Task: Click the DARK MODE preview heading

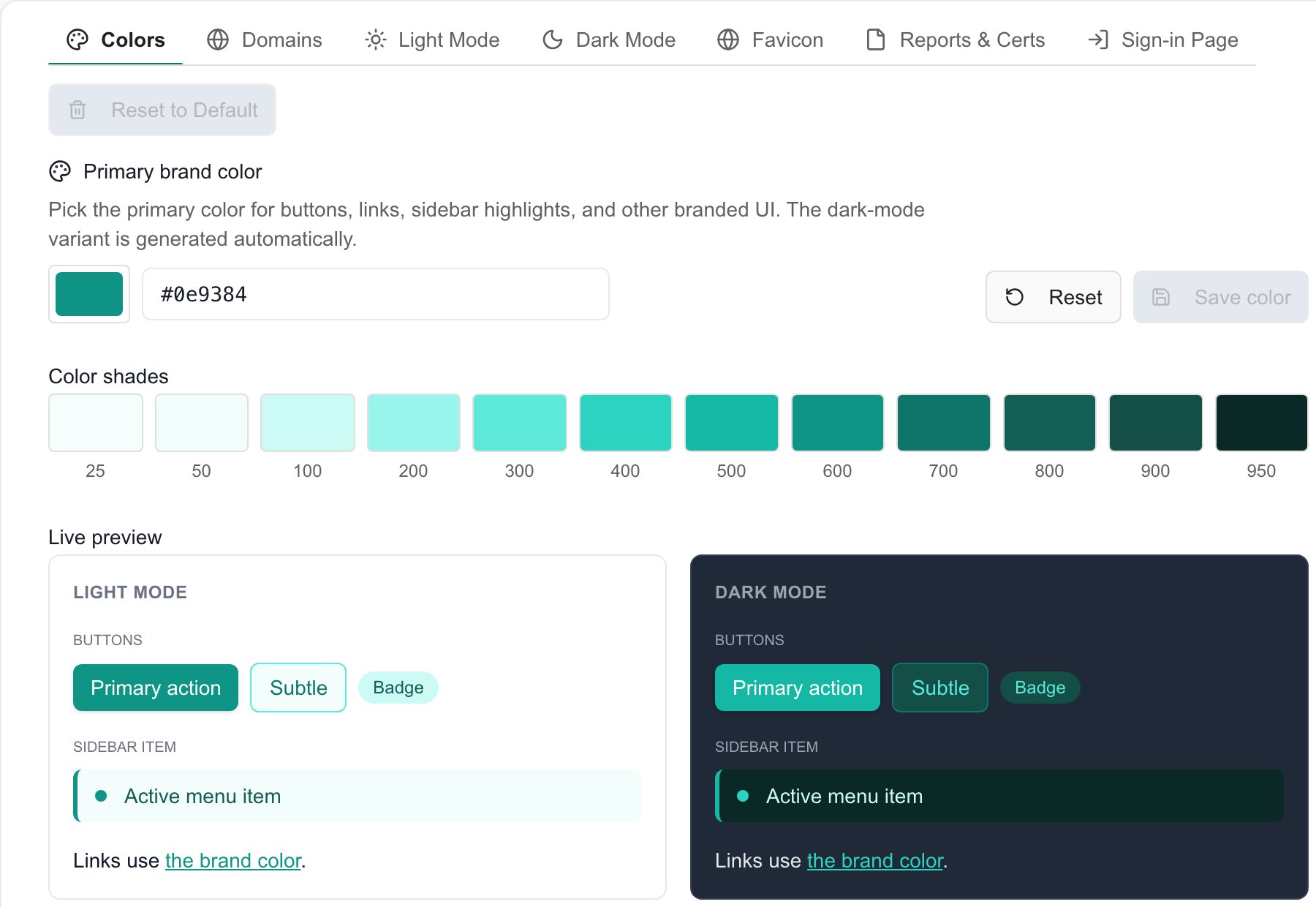Action: (x=771, y=592)
